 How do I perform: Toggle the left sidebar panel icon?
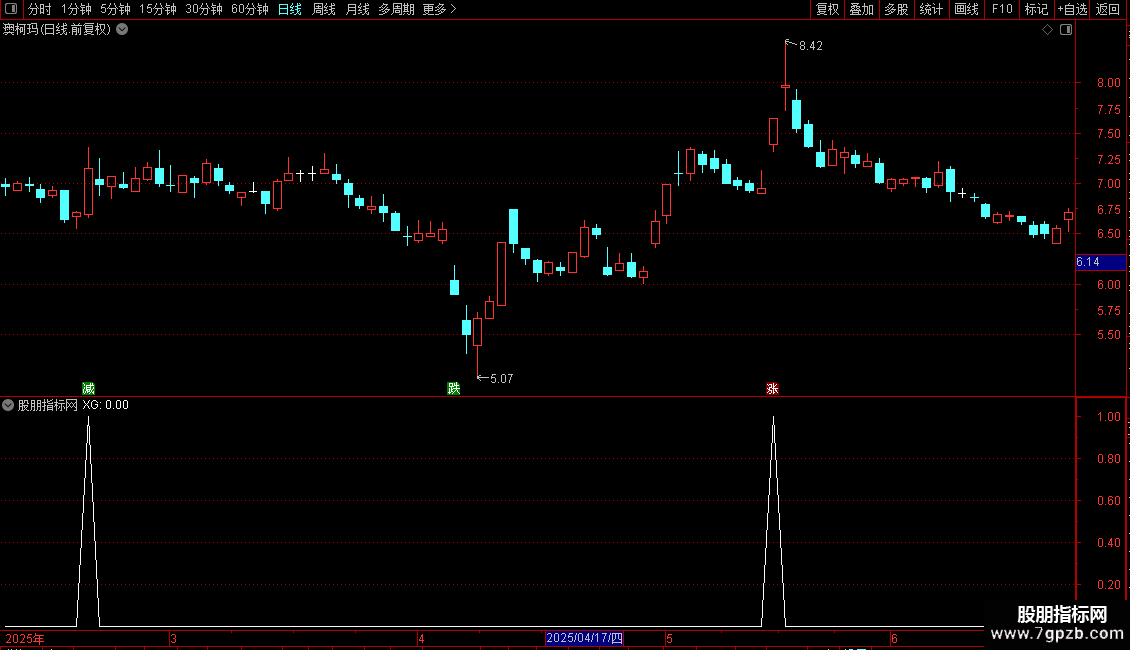(11, 9)
